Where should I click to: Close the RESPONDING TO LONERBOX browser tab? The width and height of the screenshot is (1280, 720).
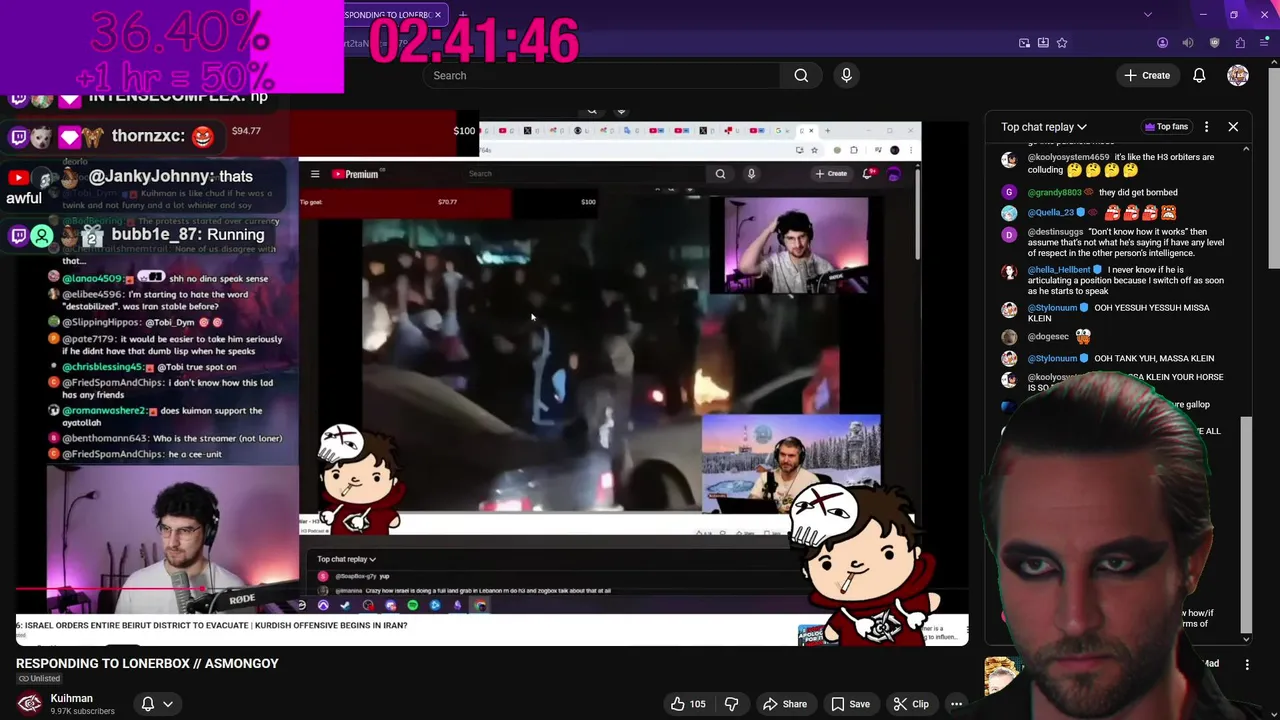tap(437, 15)
